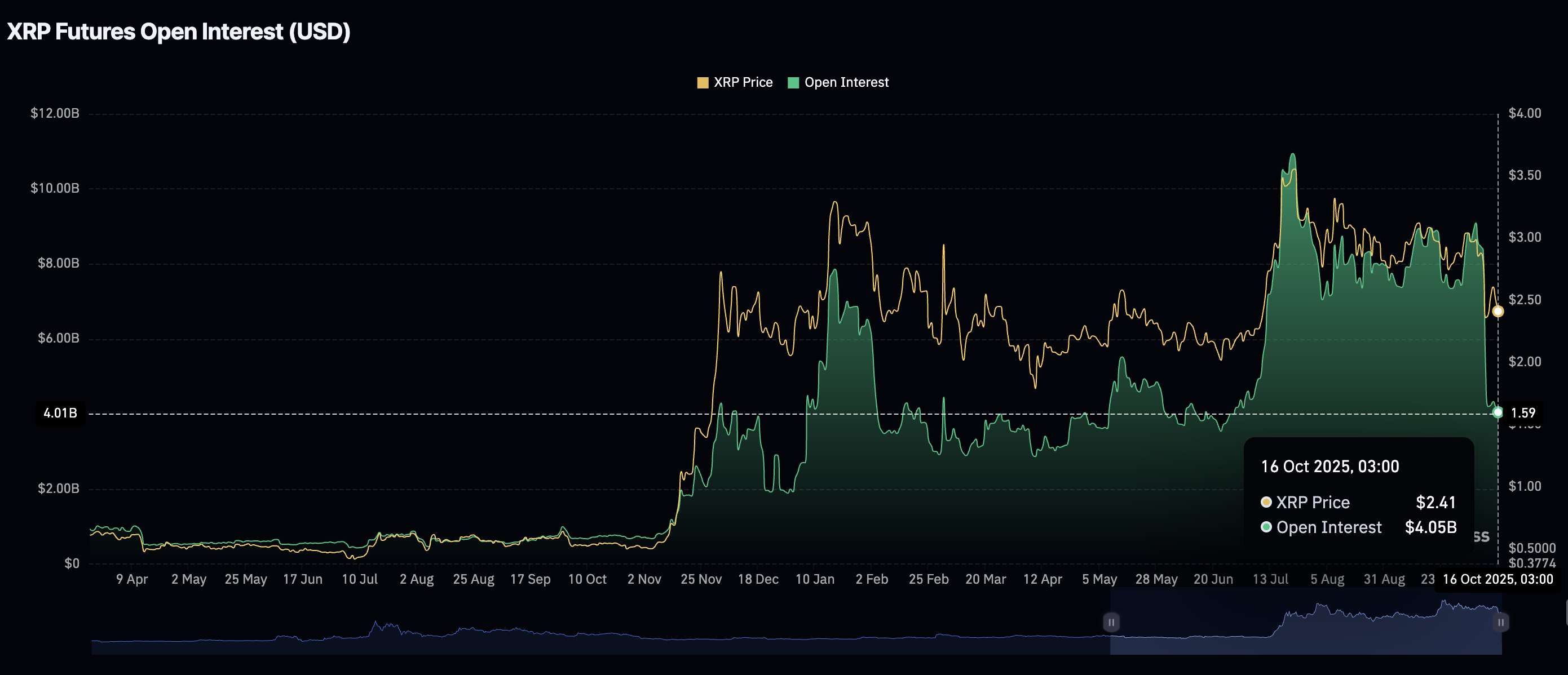Toggle the Open Interest legend label
Image resolution: width=1568 pixels, height=675 pixels.
tap(846, 82)
